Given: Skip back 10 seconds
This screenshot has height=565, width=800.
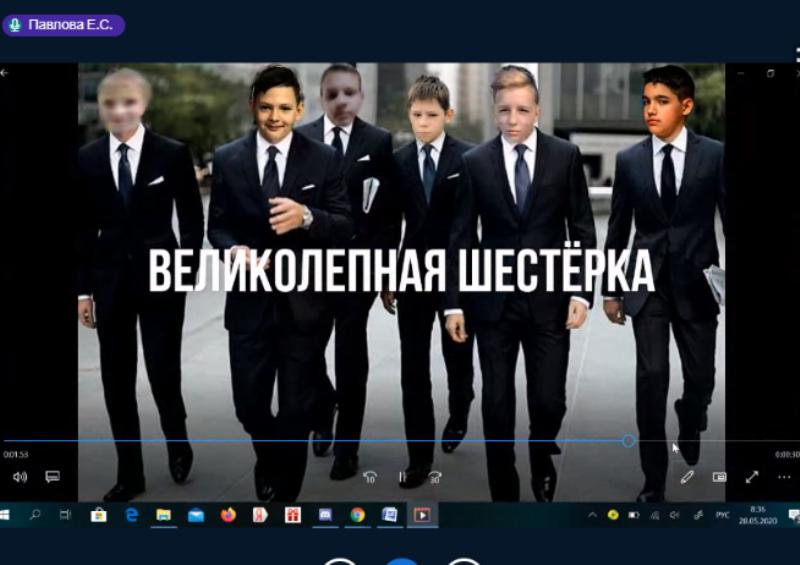Looking at the screenshot, I should point(370,477).
